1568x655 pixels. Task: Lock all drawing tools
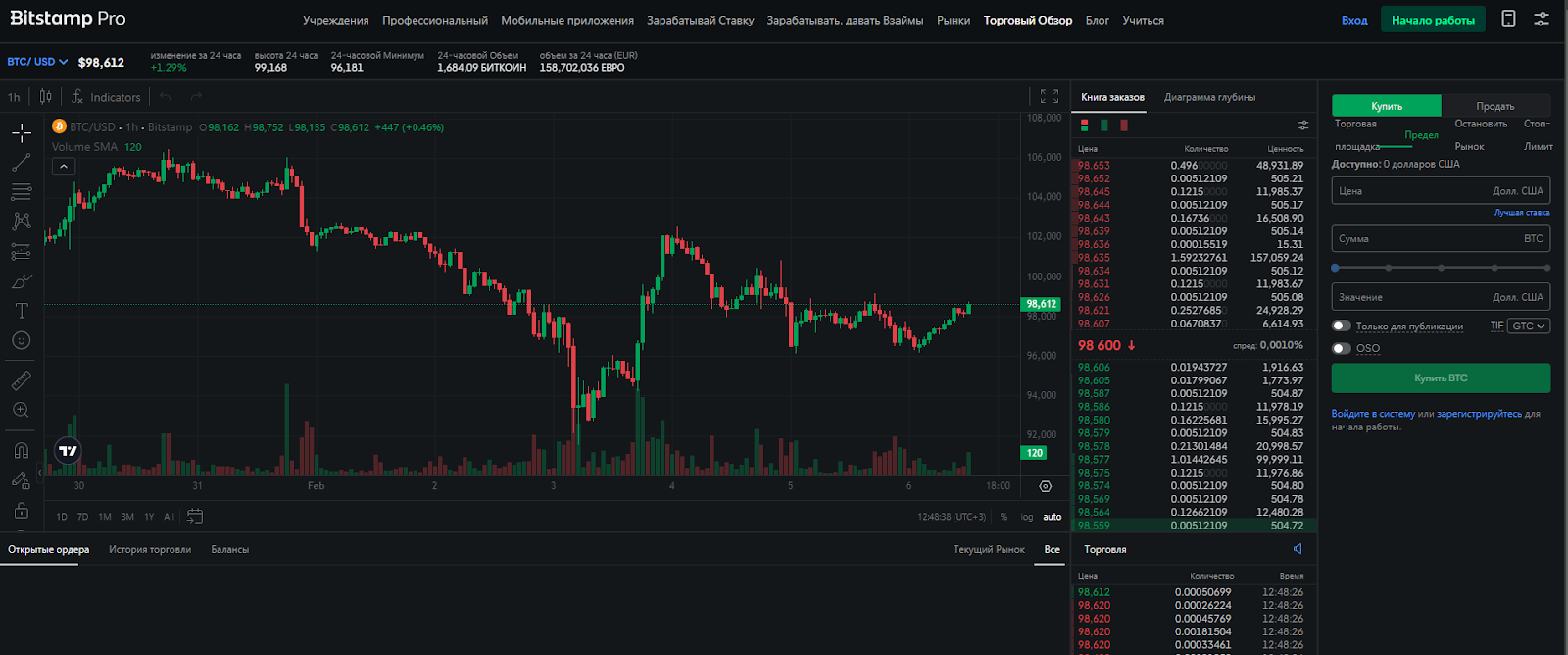click(22, 511)
